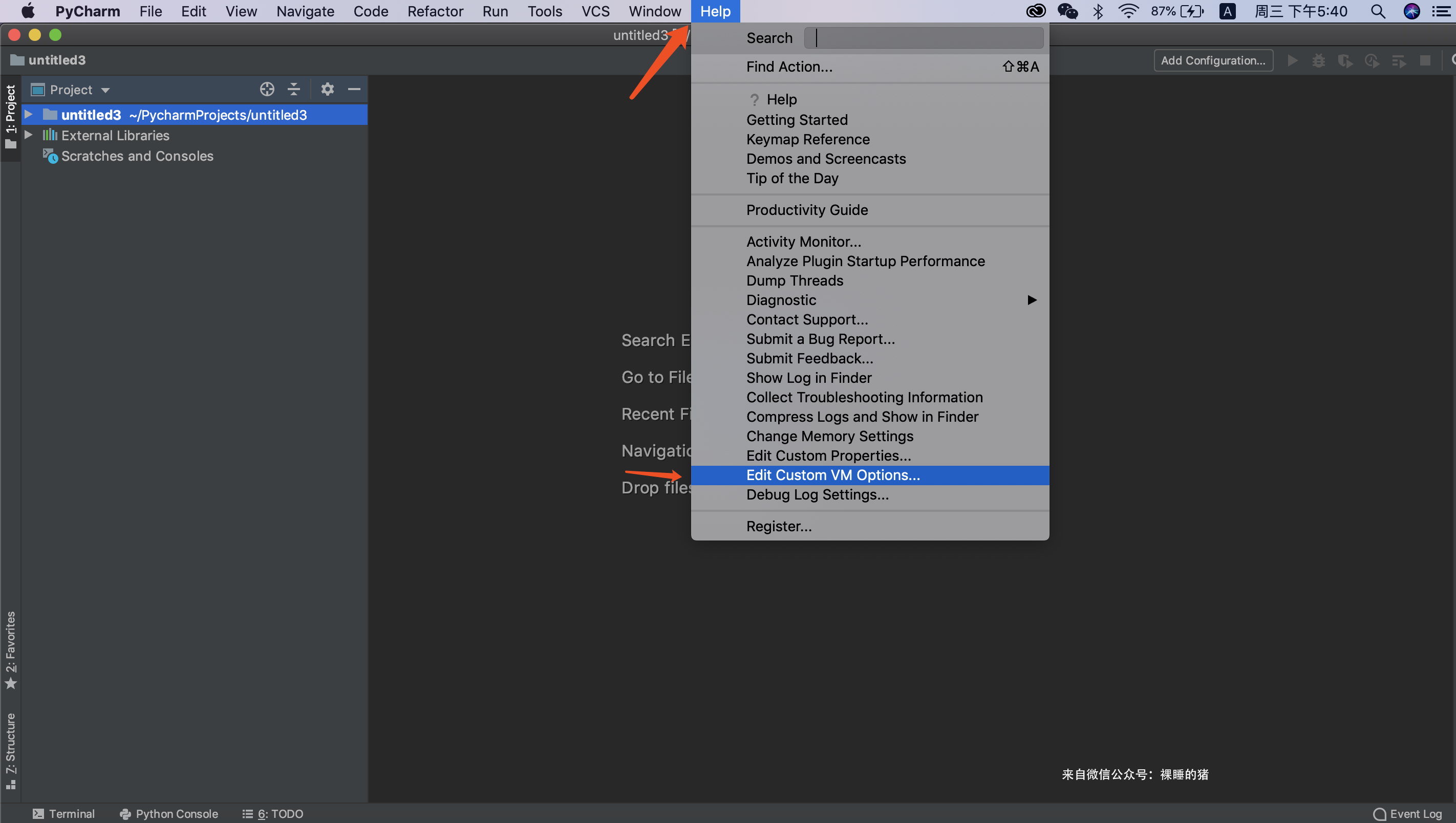Choose Change Memory Settings
This screenshot has height=823, width=1456.
click(870, 436)
